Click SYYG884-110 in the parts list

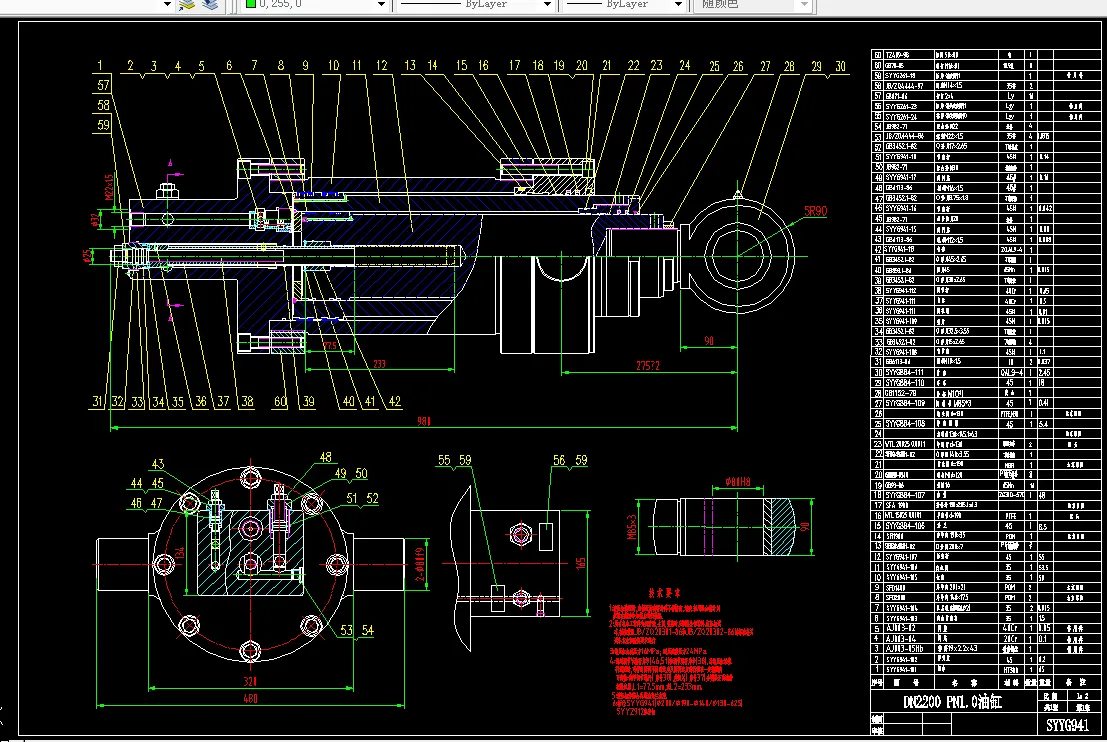tap(904, 383)
